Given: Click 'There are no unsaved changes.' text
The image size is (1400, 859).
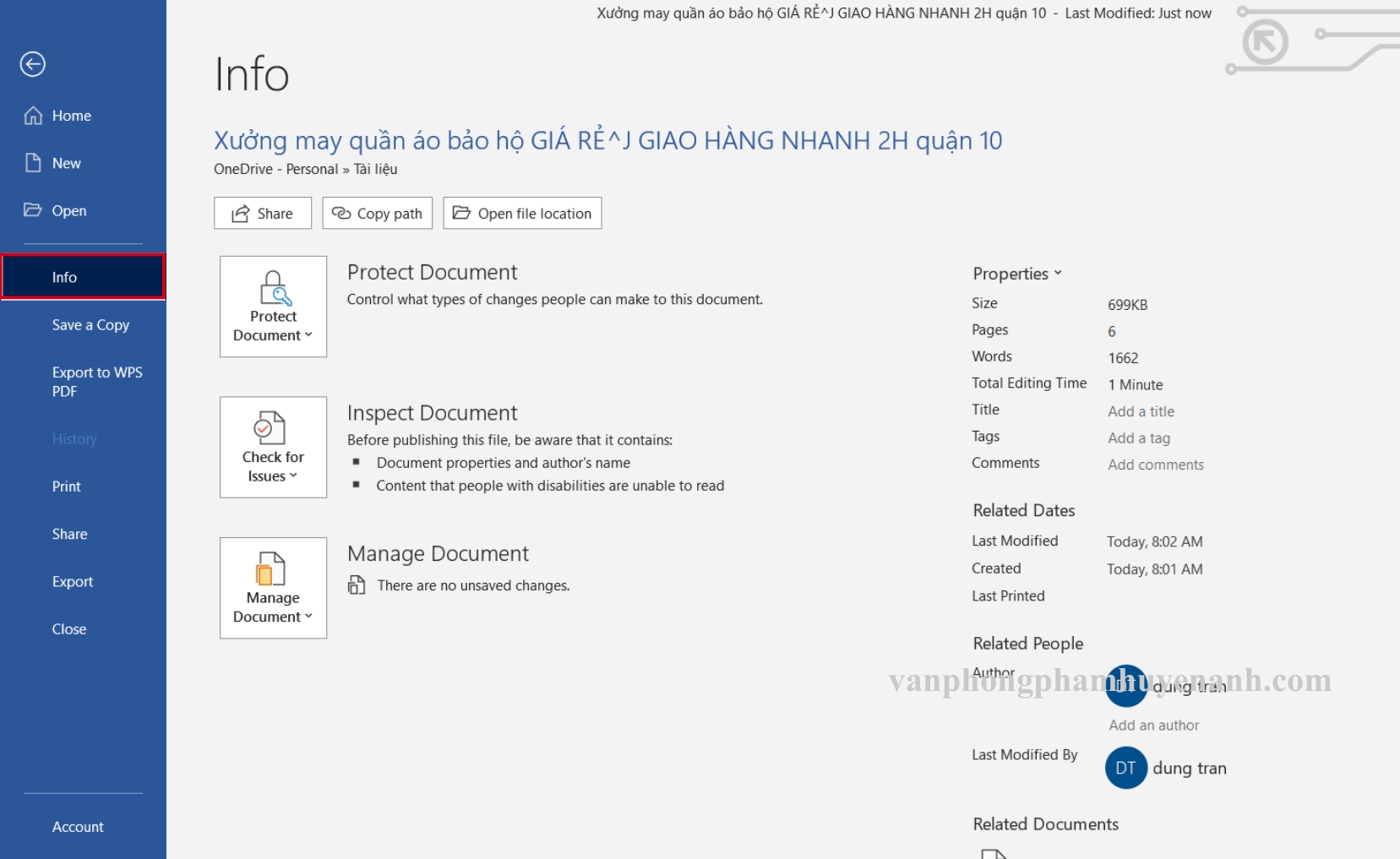Looking at the screenshot, I should click(473, 585).
